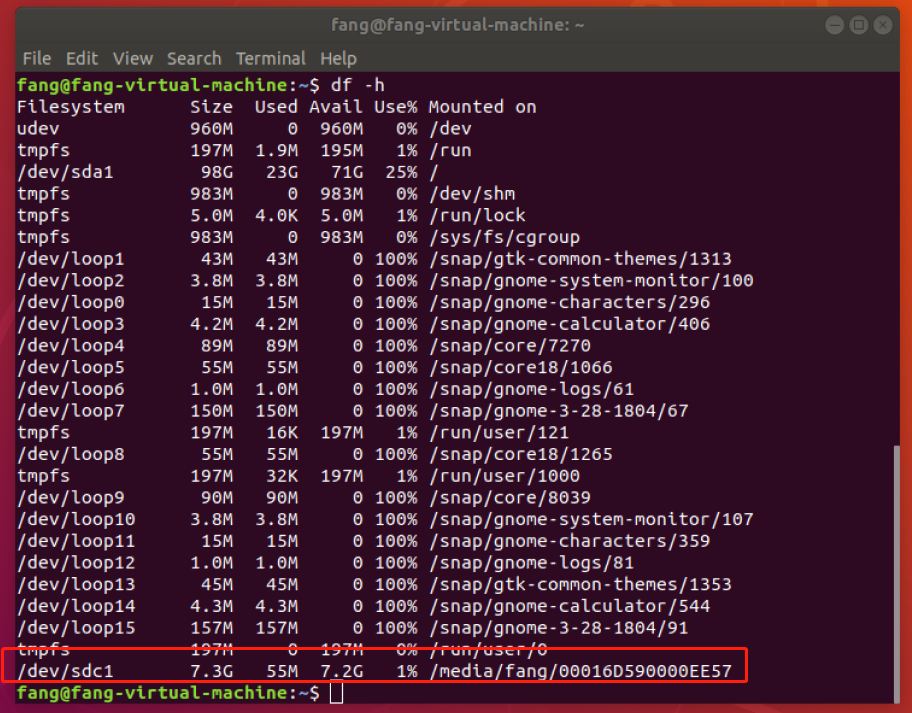Click the '7.2G' available value
Viewport: 912px width, 713px height.
click(341, 671)
